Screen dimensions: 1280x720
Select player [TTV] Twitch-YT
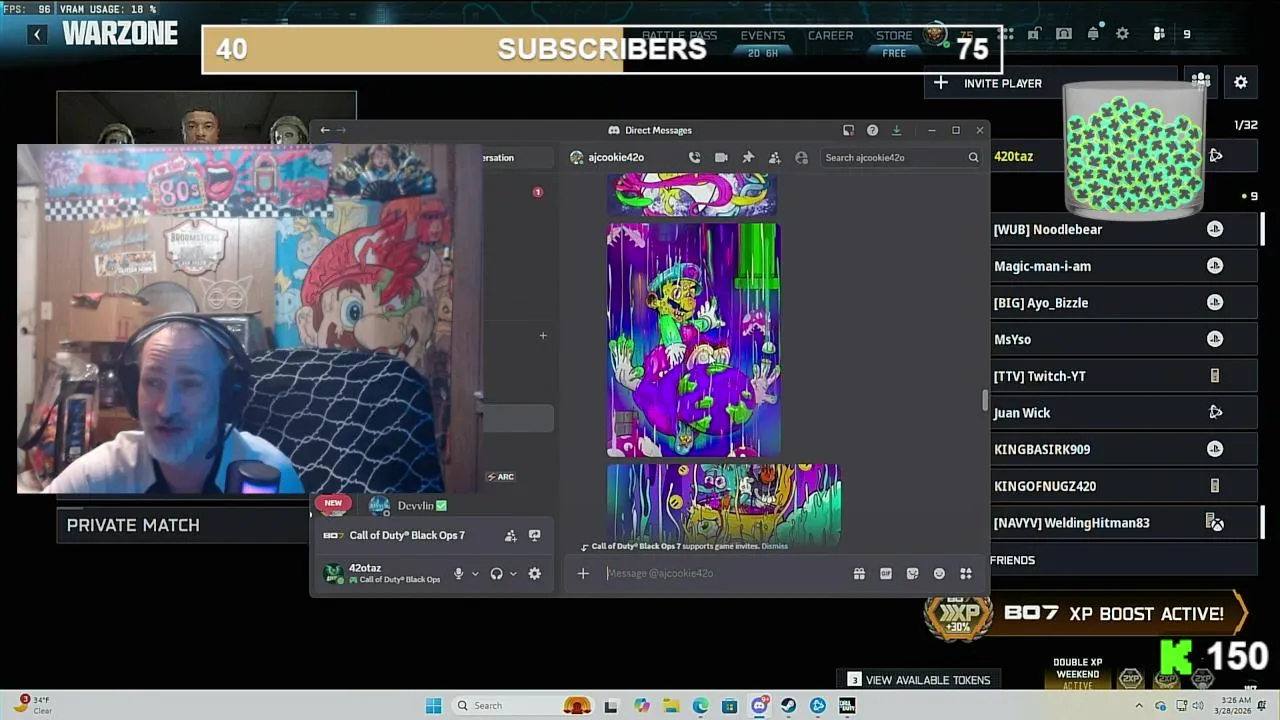click(x=1124, y=376)
